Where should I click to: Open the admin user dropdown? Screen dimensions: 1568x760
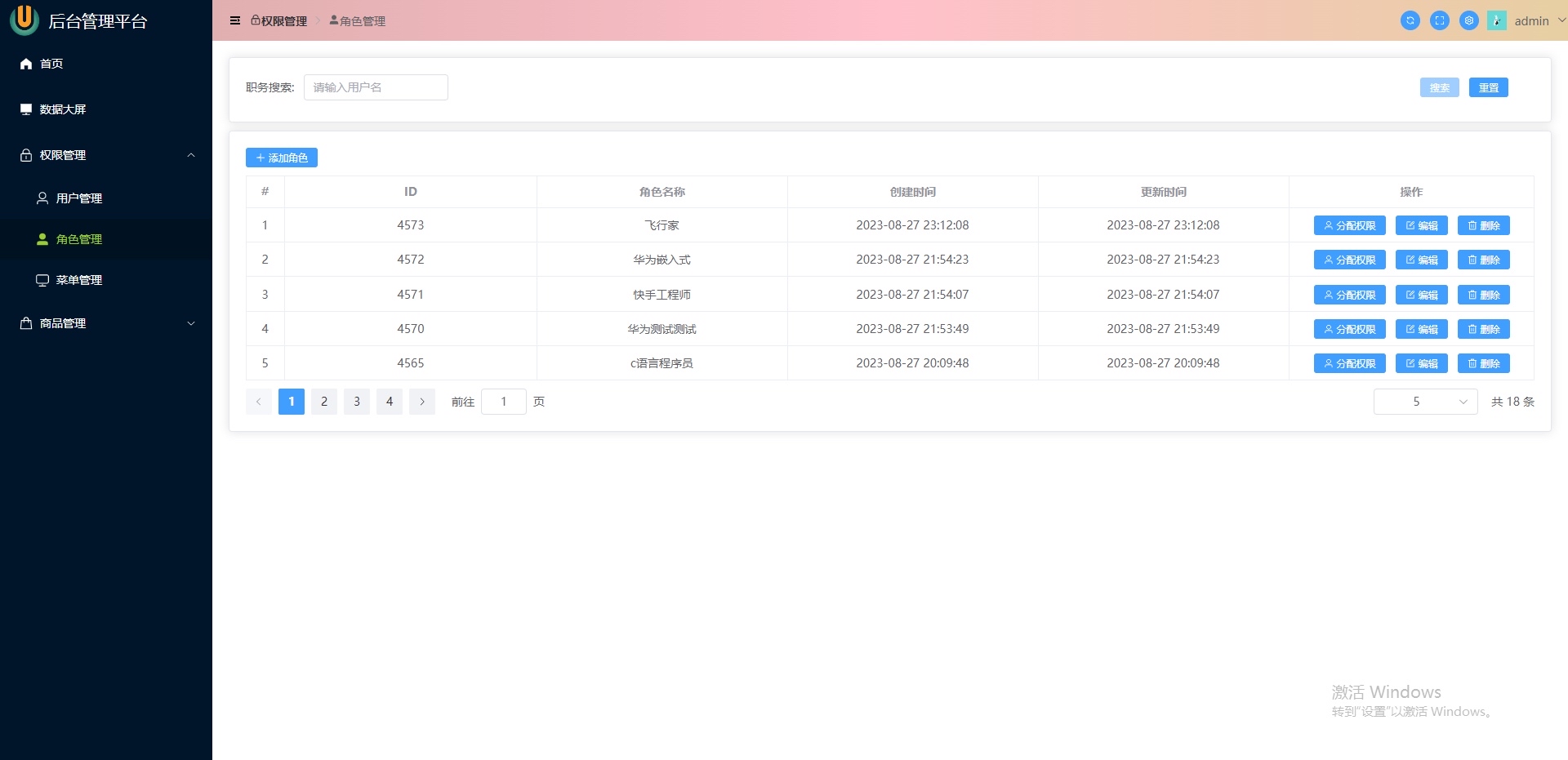1540,21
